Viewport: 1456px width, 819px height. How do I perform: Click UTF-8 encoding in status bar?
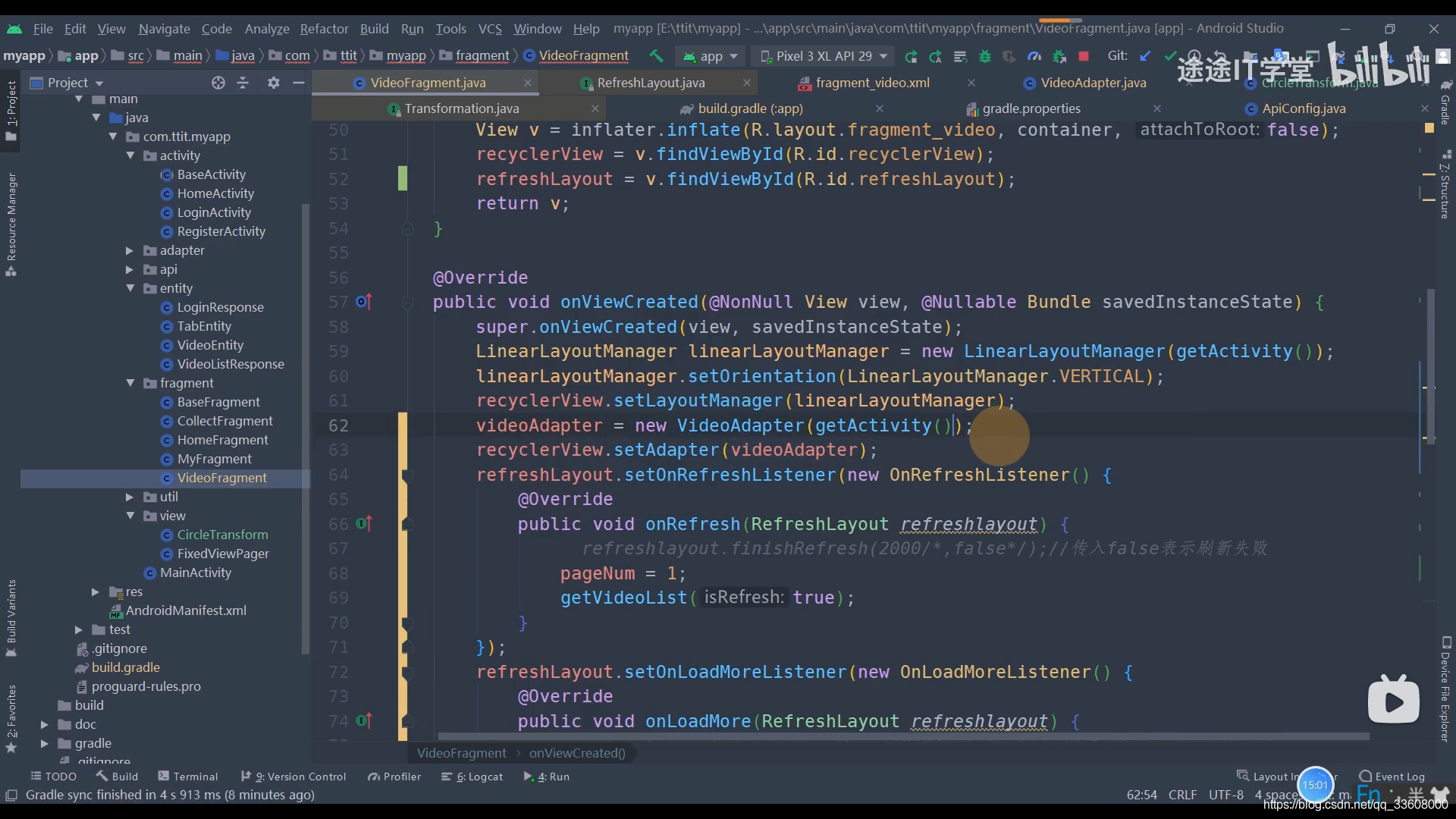pos(1225,795)
